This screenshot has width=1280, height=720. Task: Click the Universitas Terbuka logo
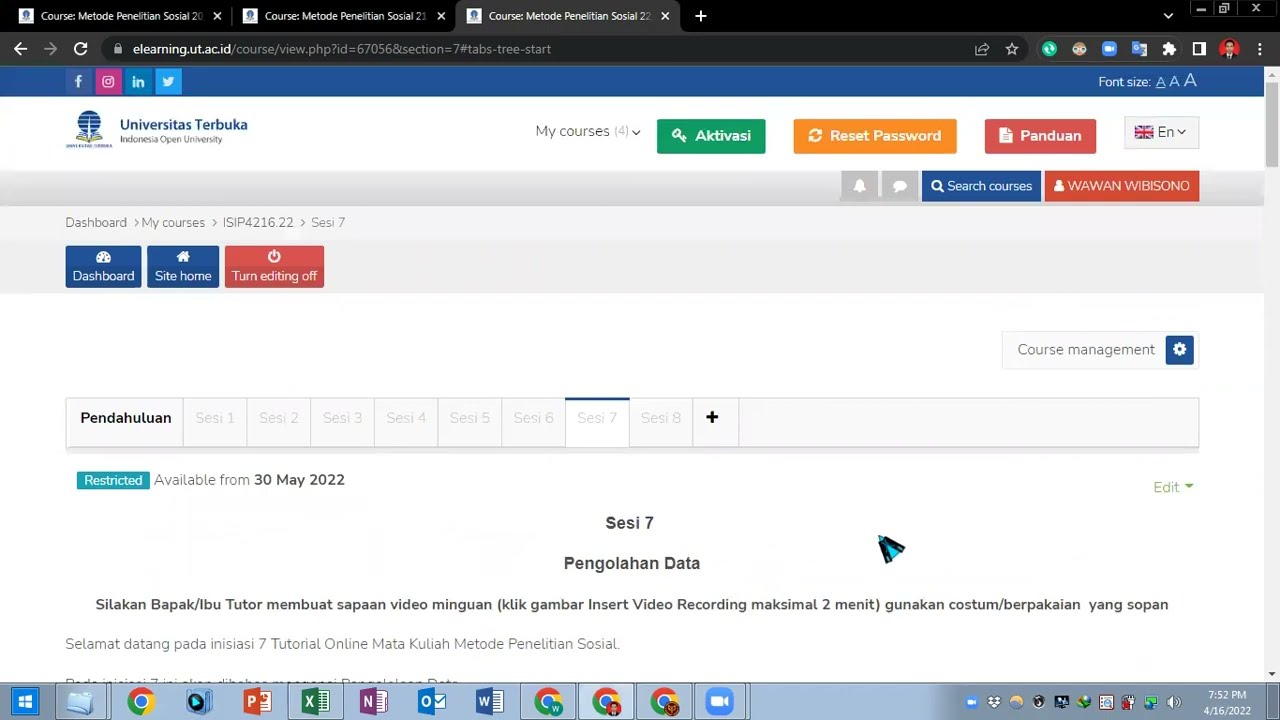tap(157, 130)
